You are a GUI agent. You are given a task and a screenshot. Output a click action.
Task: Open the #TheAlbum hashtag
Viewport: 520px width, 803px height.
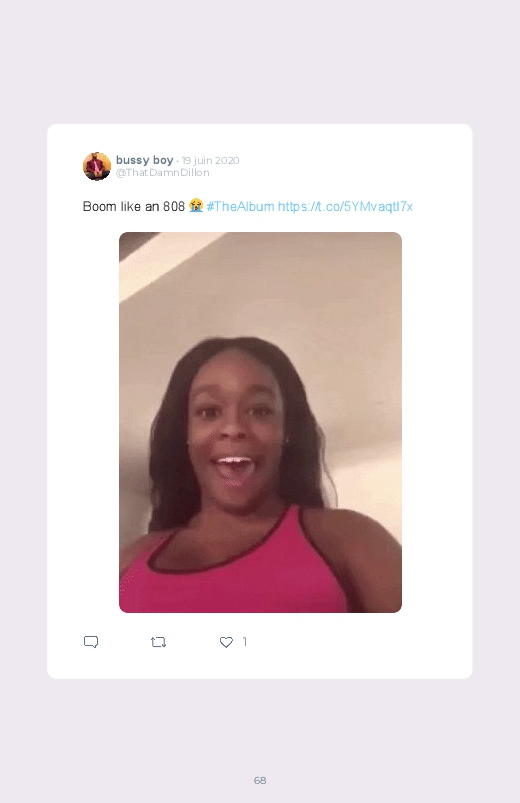pyautogui.click(x=240, y=206)
